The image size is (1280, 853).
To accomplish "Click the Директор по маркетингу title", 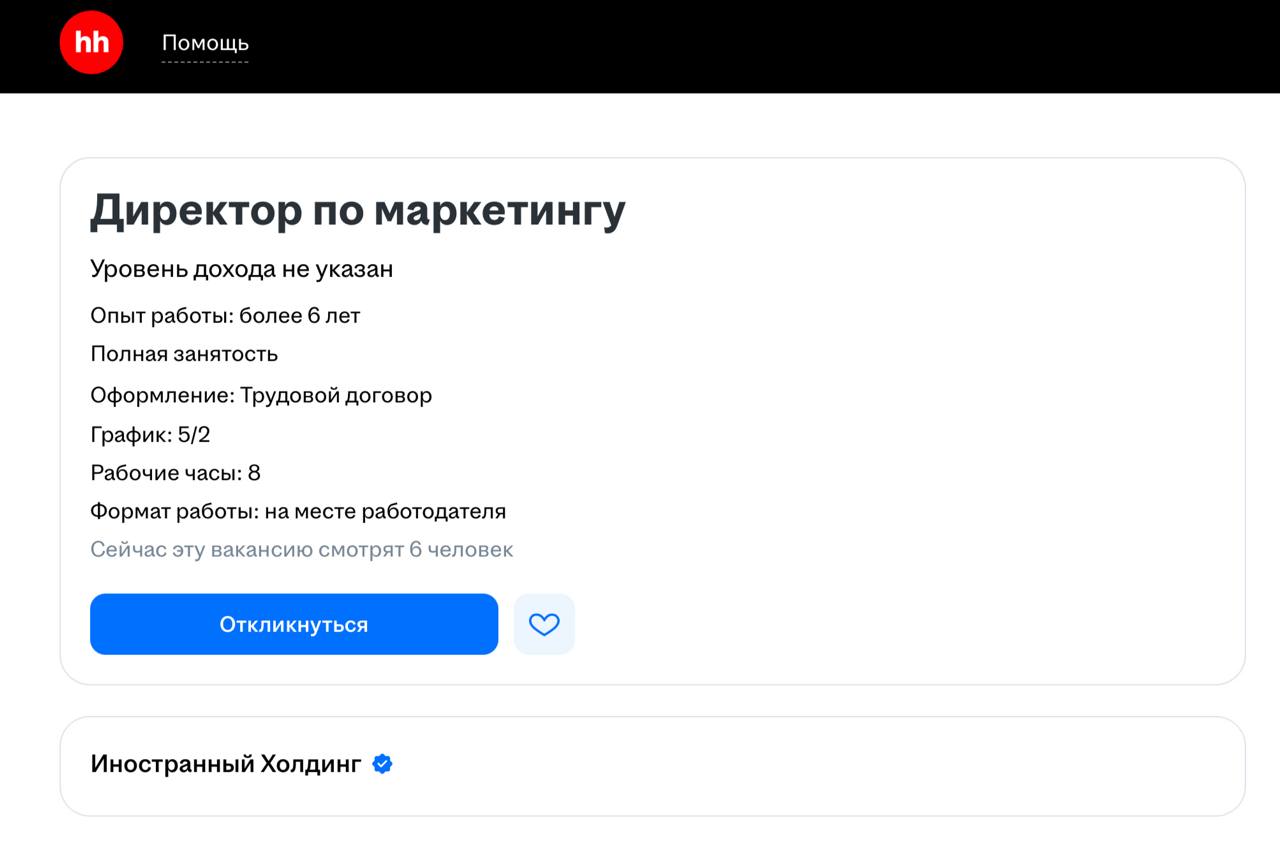I will [x=357, y=211].
